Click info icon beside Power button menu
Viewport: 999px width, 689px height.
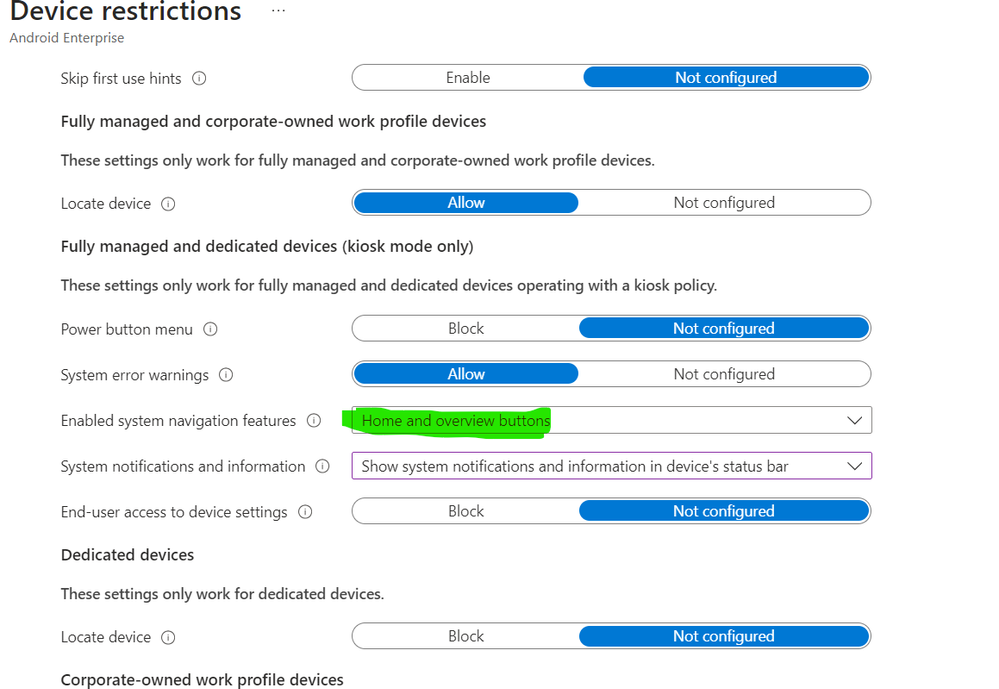coord(210,329)
